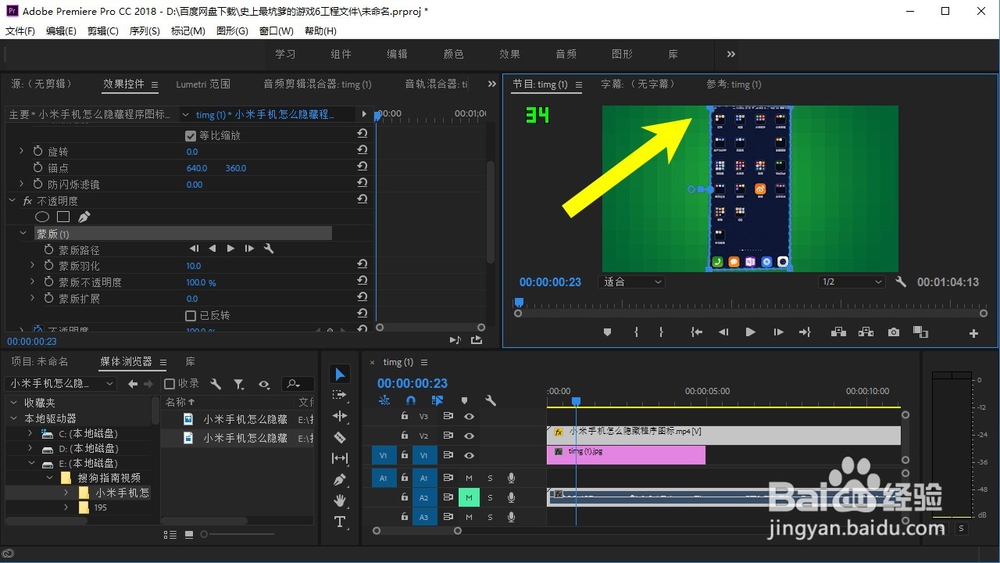
Task: Click the Lift button in program monitor
Action: click(839, 332)
